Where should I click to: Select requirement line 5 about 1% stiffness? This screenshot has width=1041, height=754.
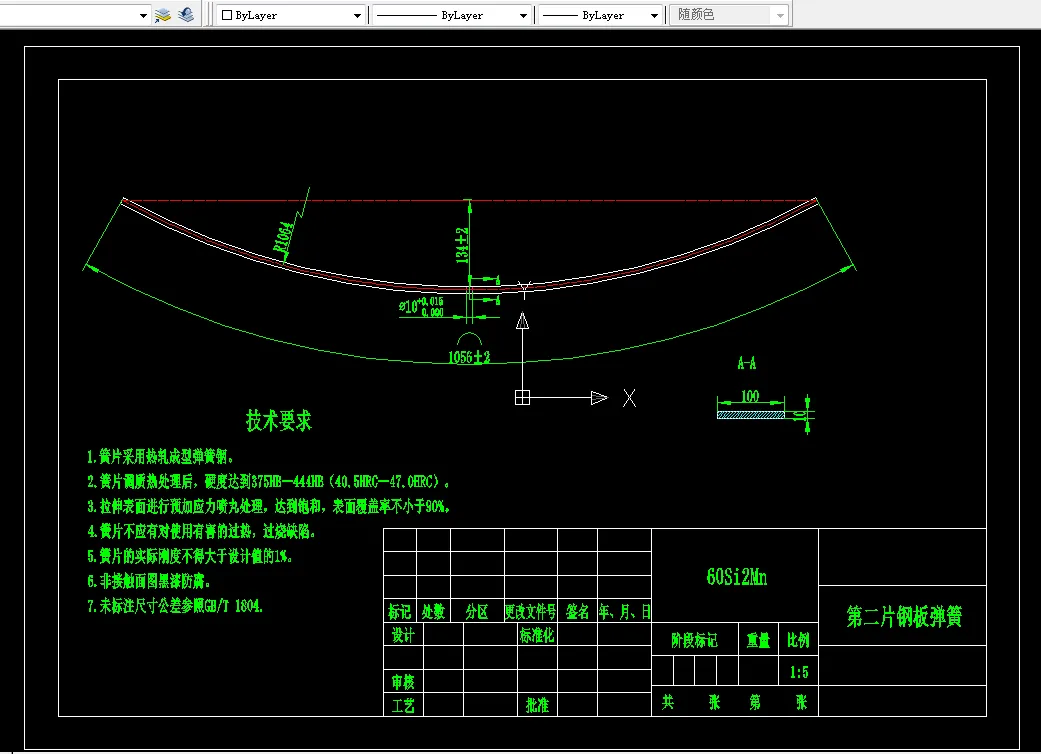[191, 556]
